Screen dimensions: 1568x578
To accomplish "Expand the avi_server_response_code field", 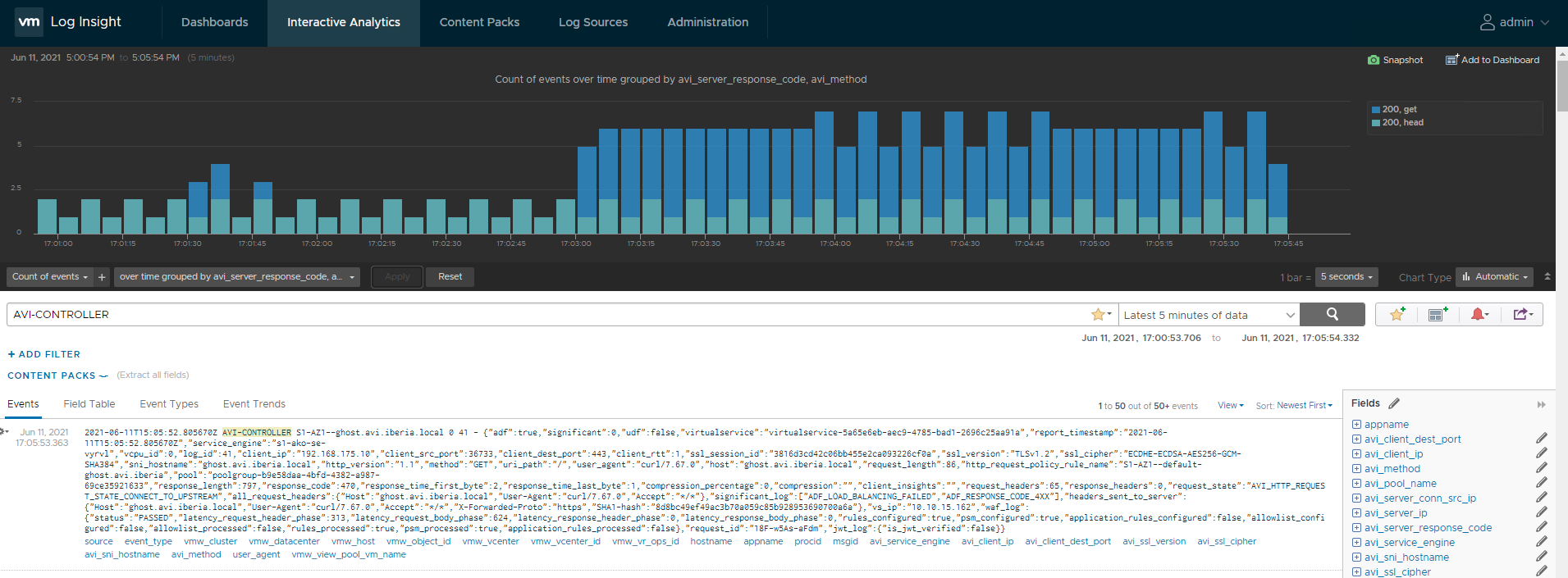I will [x=1357, y=528].
